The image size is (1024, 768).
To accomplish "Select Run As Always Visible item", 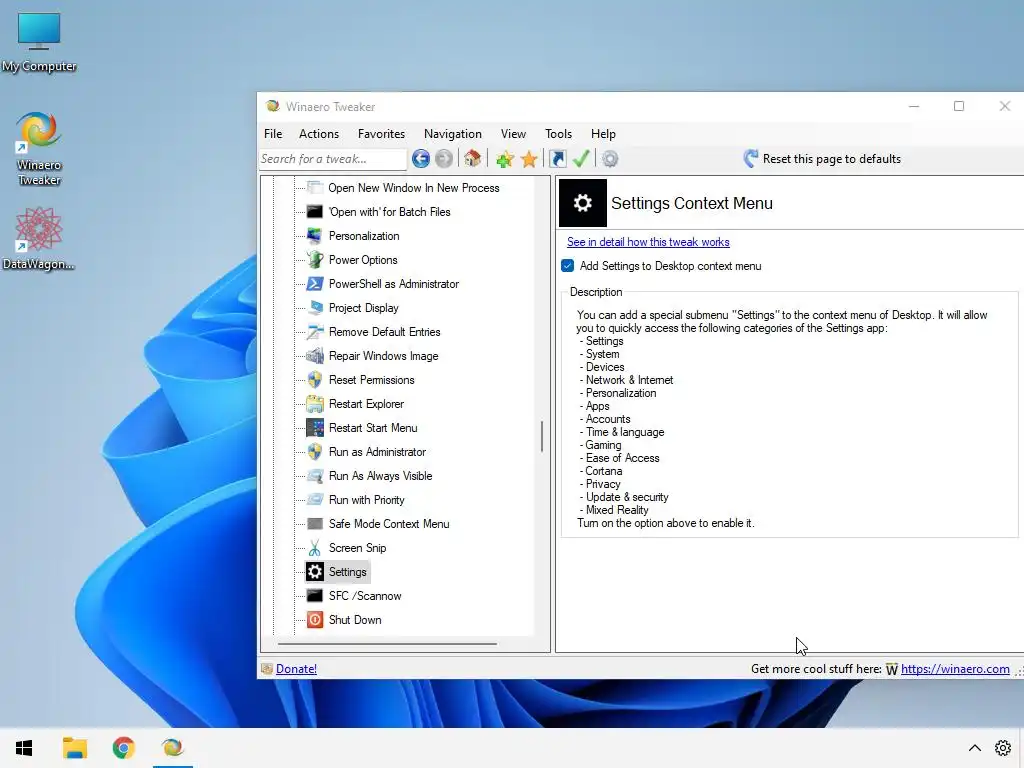I will 380,476.
